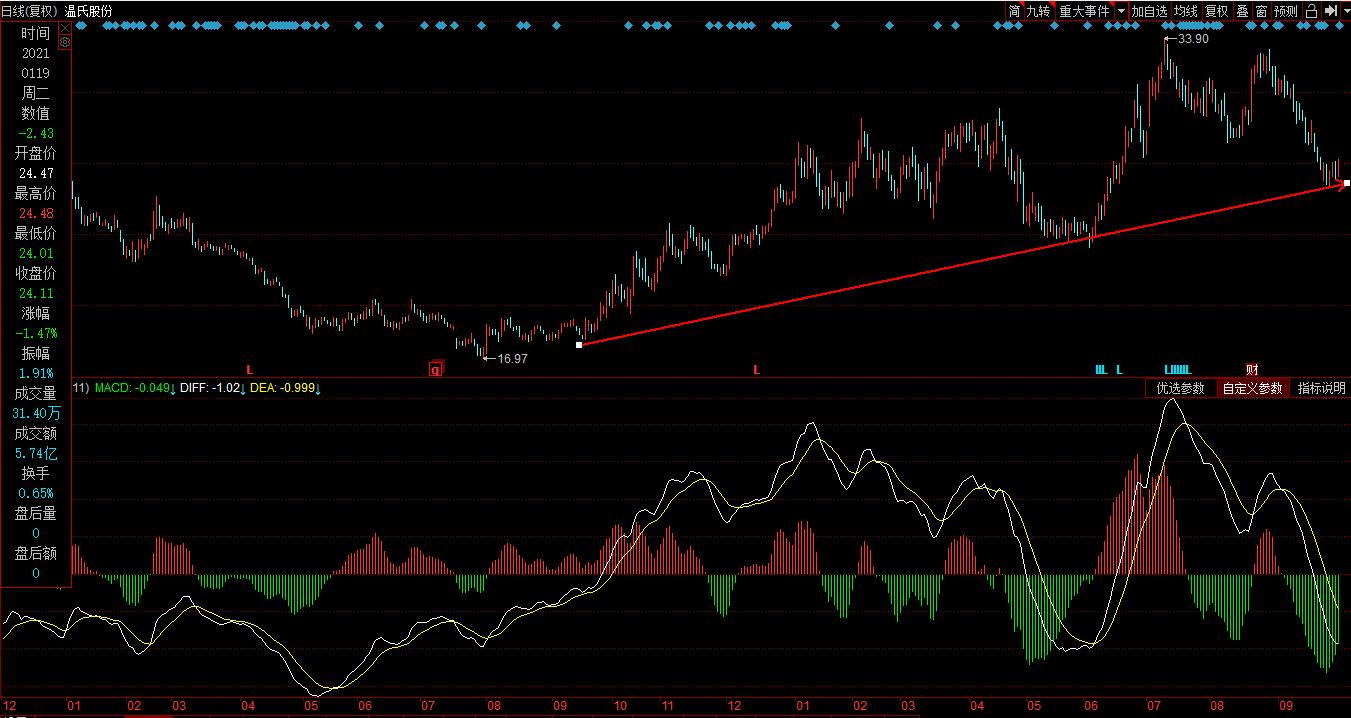Image resolution: width=1351 pixels, height=718 pixels.
Task: Click 加自选 add to watchlist
Action: tap(1149, 11)
